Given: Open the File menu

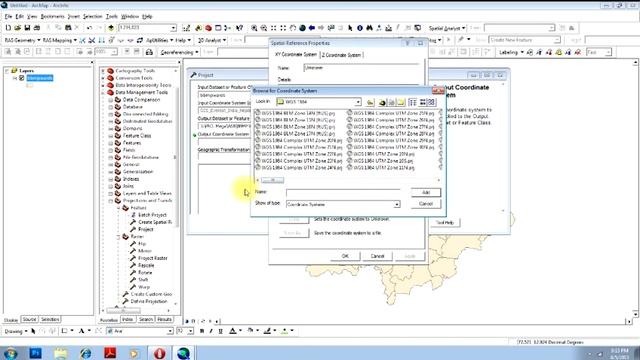Looking at the screenshot, I should [x=8, y=16].
